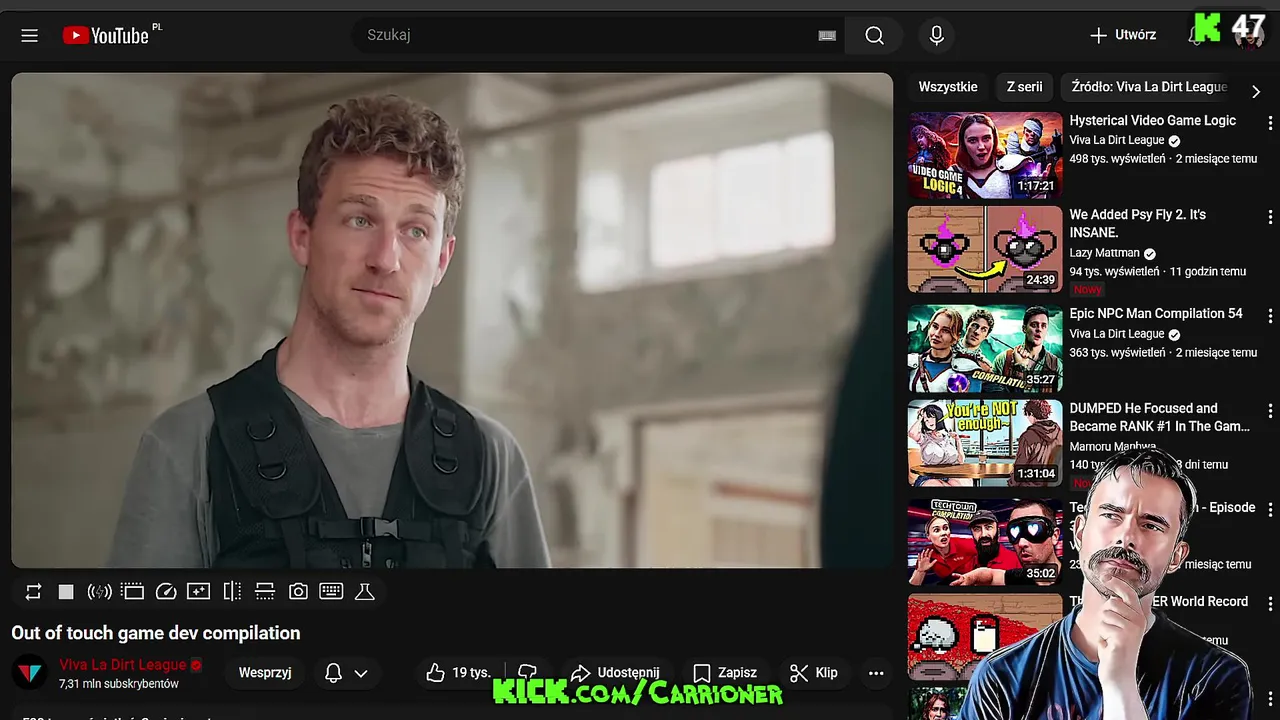Create a clip with Klip scissors
1280x720 pixels.
pyautogui.click(x=813, y=673)
